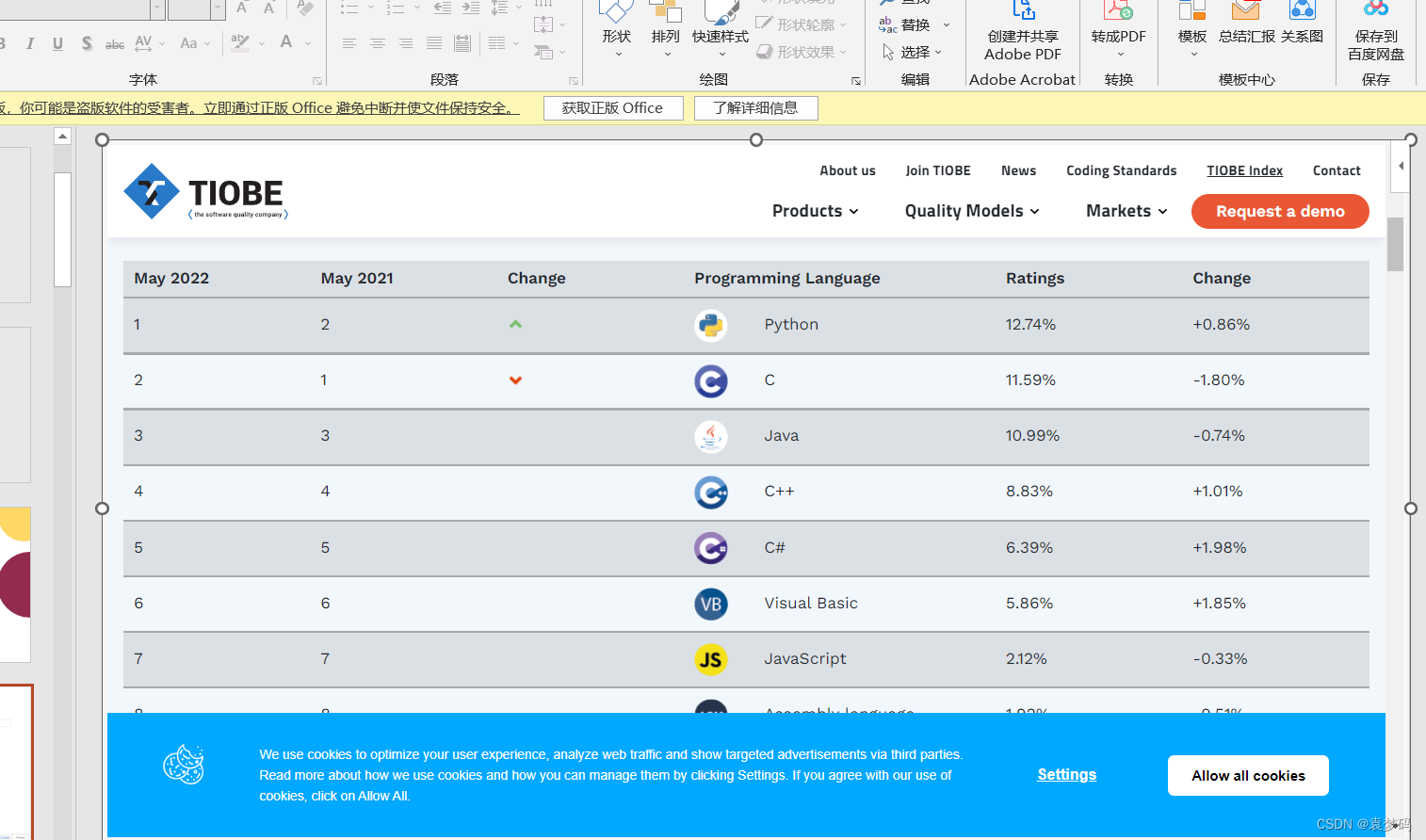Decrease font size with smaller A icon
Viewport: 1426px width, 840px height.
(x=269, y=8)
